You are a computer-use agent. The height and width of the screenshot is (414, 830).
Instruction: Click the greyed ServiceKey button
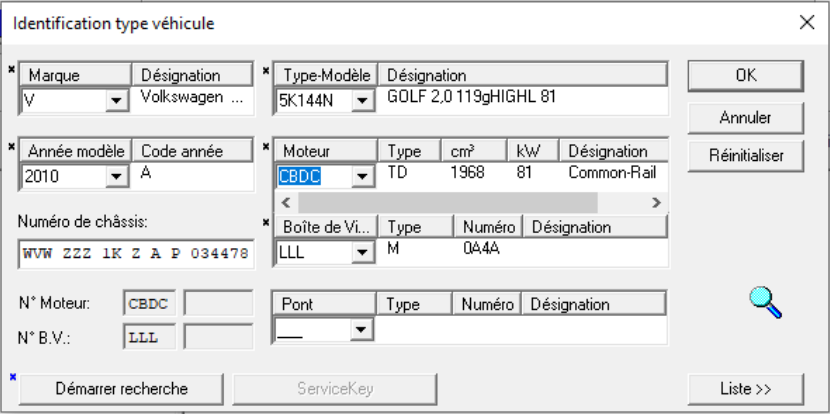pyautogui.click(x=335, y=389)
